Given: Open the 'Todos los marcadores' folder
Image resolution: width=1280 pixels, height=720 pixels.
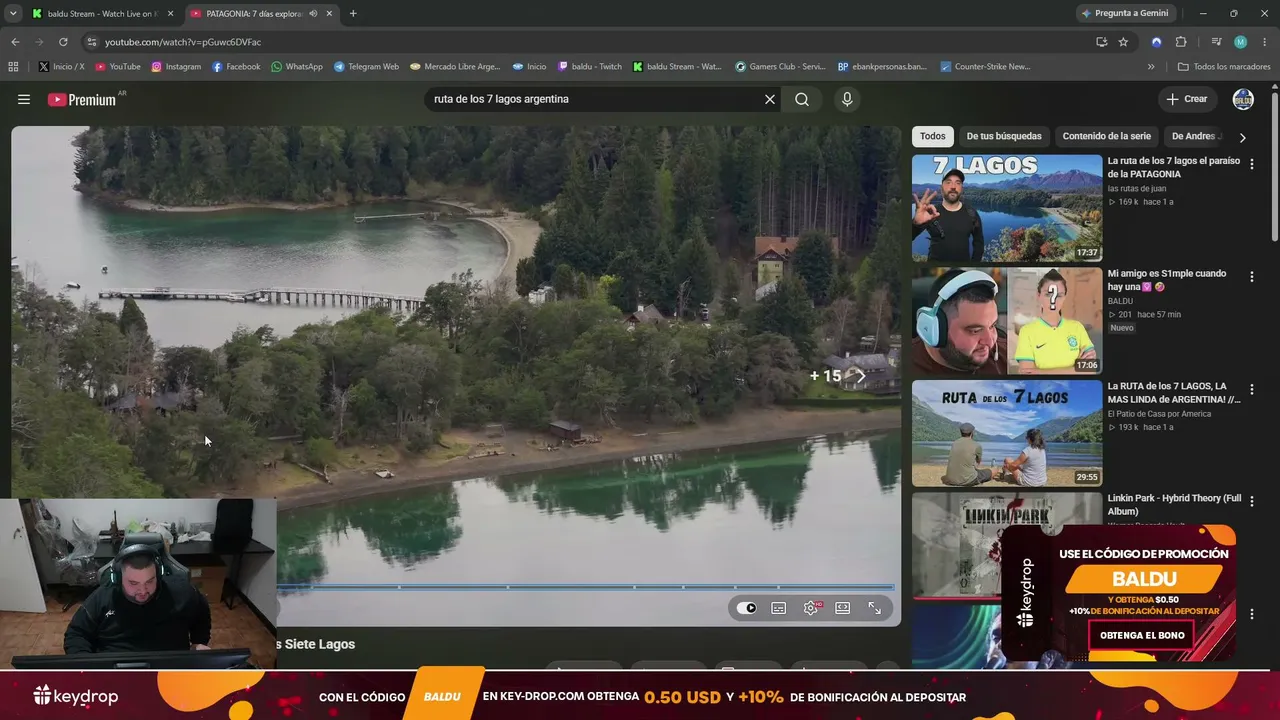Looking at the screenshot, I should click(x=1224, y=67).
